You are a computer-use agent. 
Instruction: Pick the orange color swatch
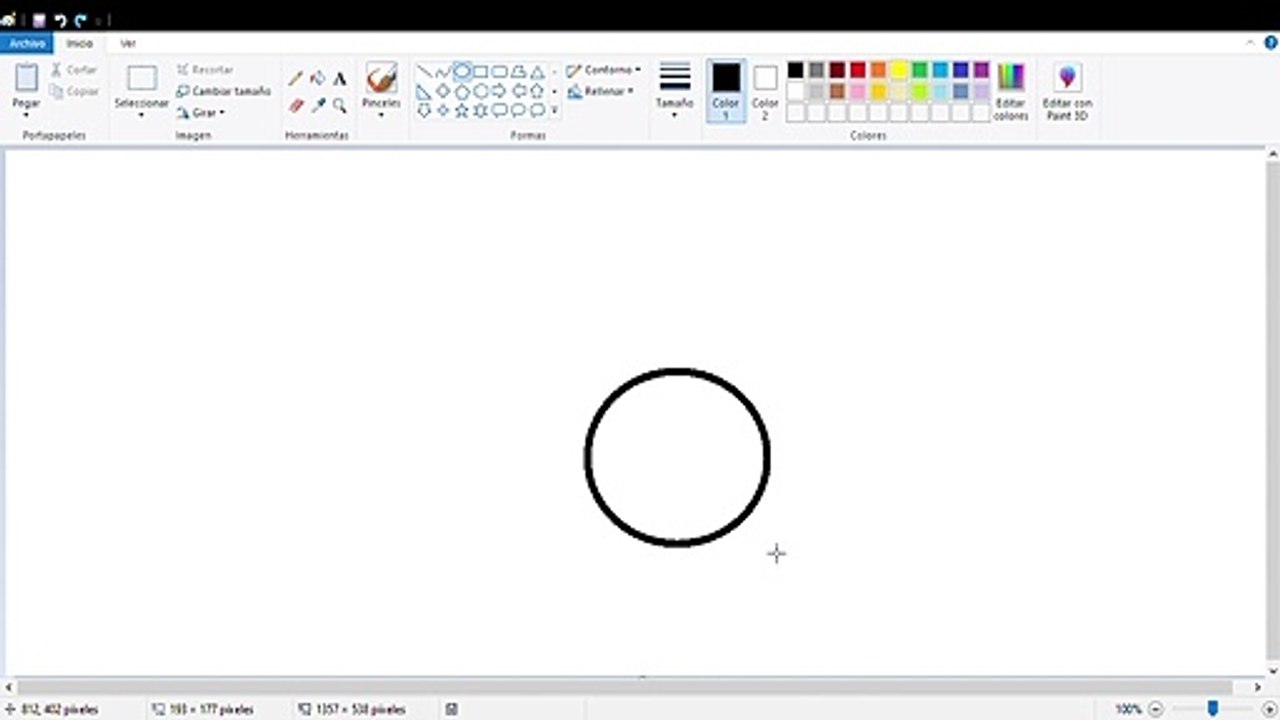click(x=878, y=70)
